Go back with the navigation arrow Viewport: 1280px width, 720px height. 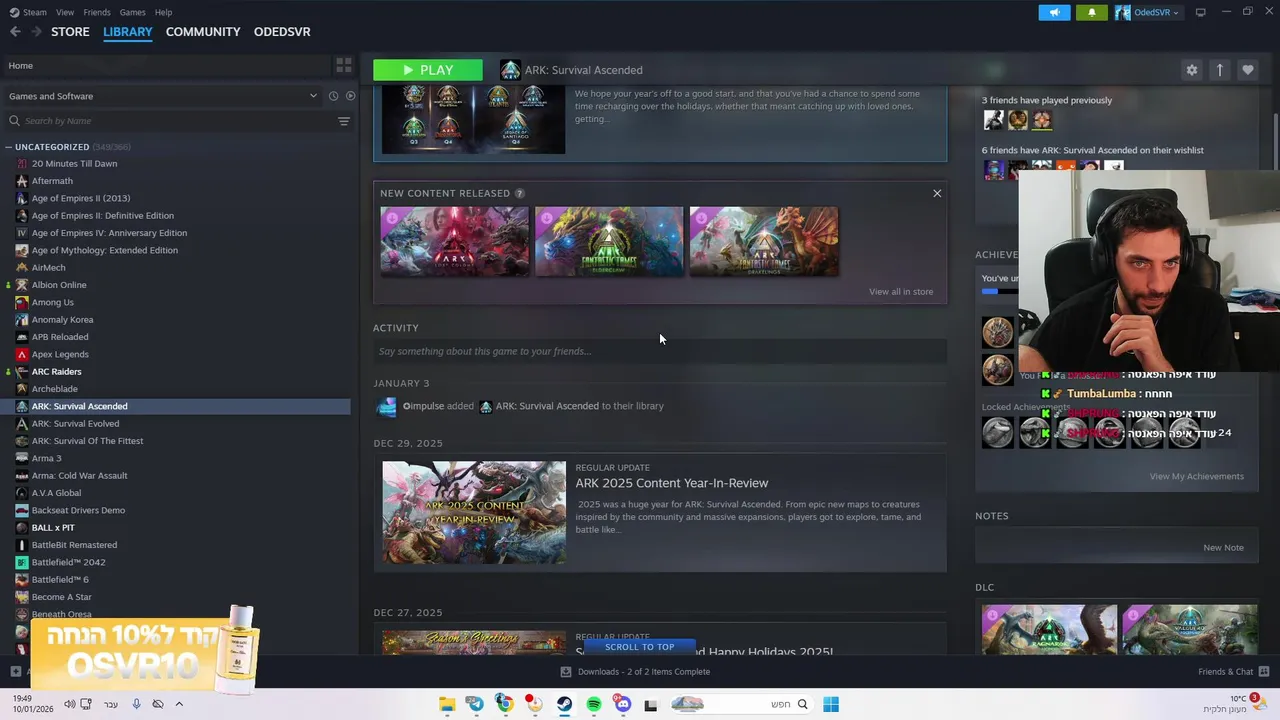coord(15,32)
